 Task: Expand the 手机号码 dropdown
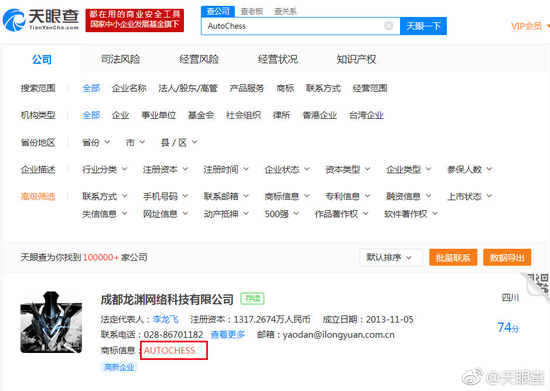[165, 196]
